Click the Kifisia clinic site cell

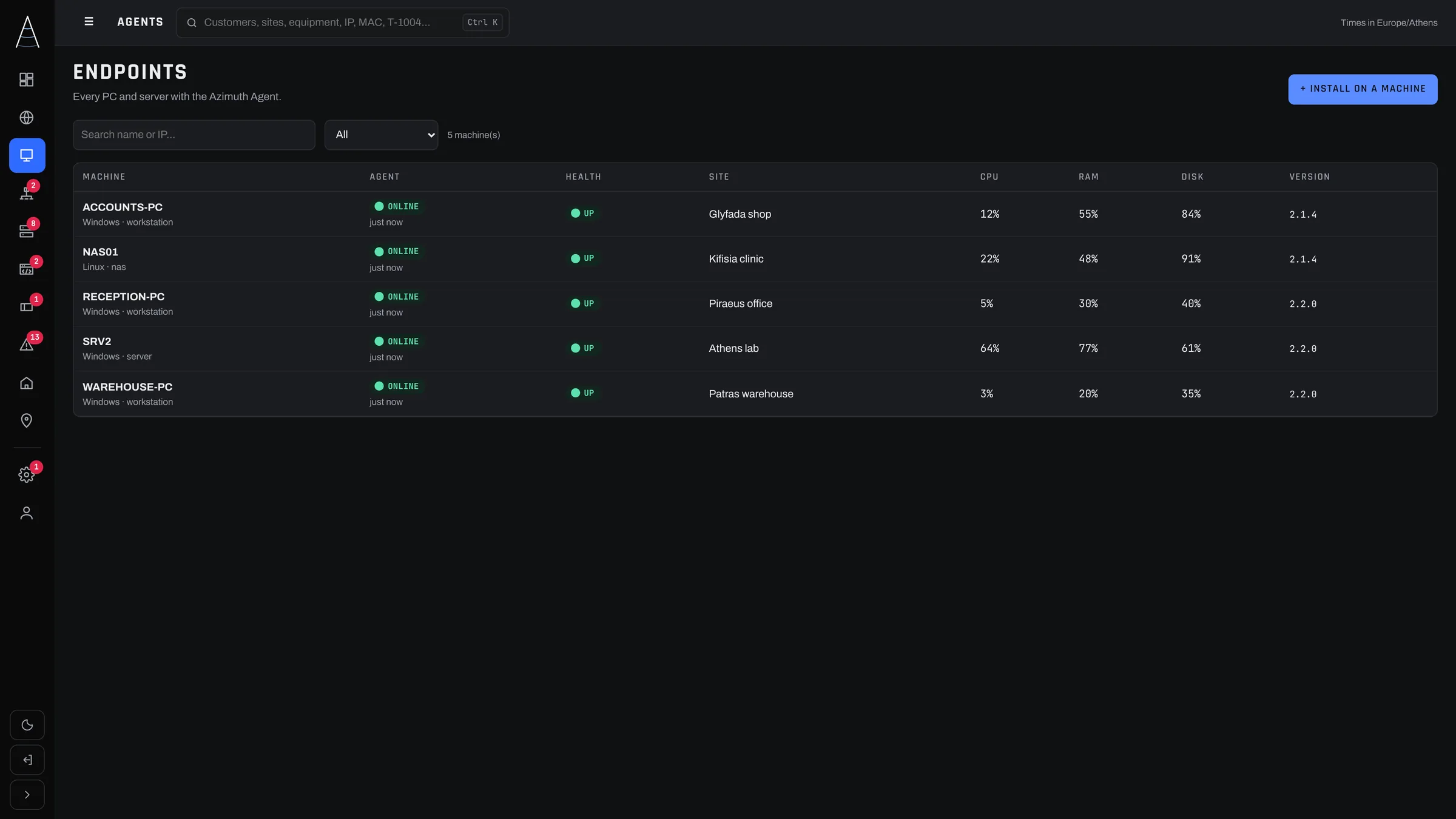(x=736, y=259)
